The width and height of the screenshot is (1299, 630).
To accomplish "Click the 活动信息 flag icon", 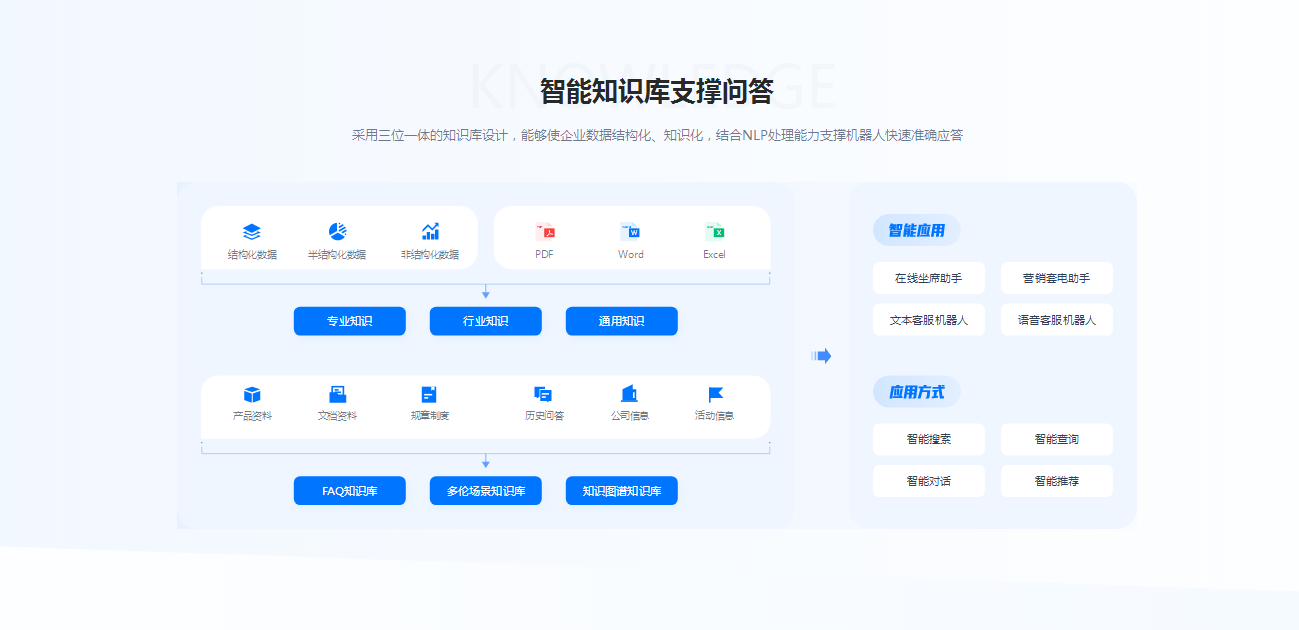I will 715,394.
